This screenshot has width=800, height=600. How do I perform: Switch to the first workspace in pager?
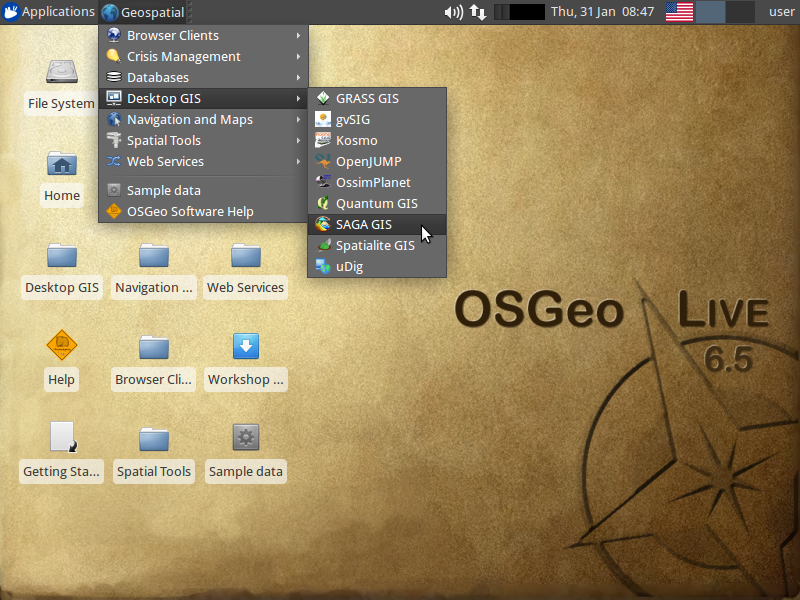pyautogui.click(x=711, y=12)
